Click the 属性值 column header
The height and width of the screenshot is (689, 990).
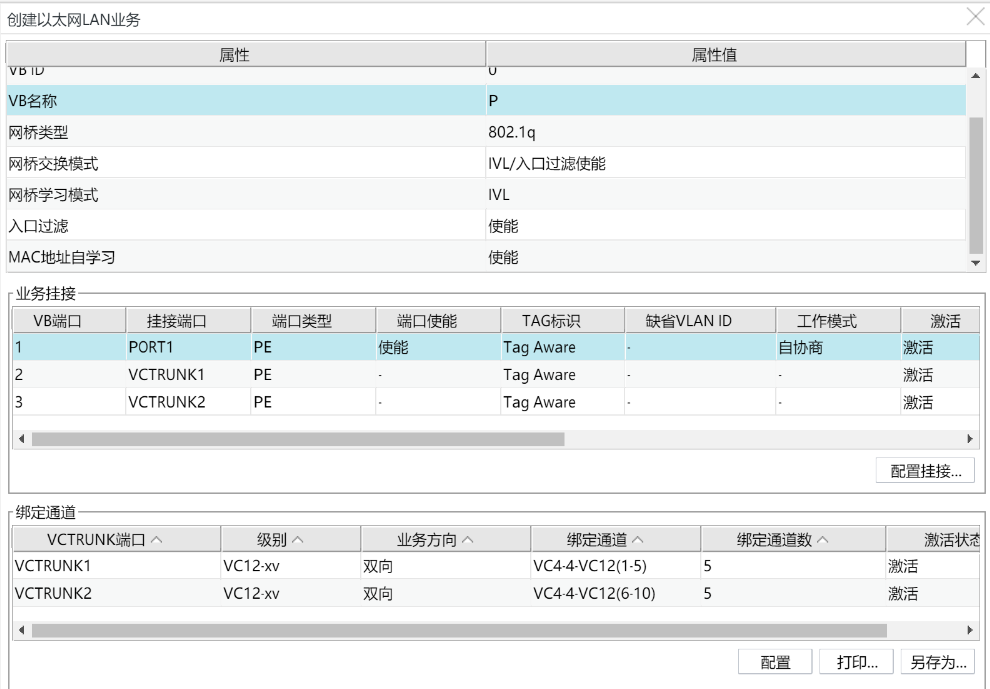coord(726,53)
